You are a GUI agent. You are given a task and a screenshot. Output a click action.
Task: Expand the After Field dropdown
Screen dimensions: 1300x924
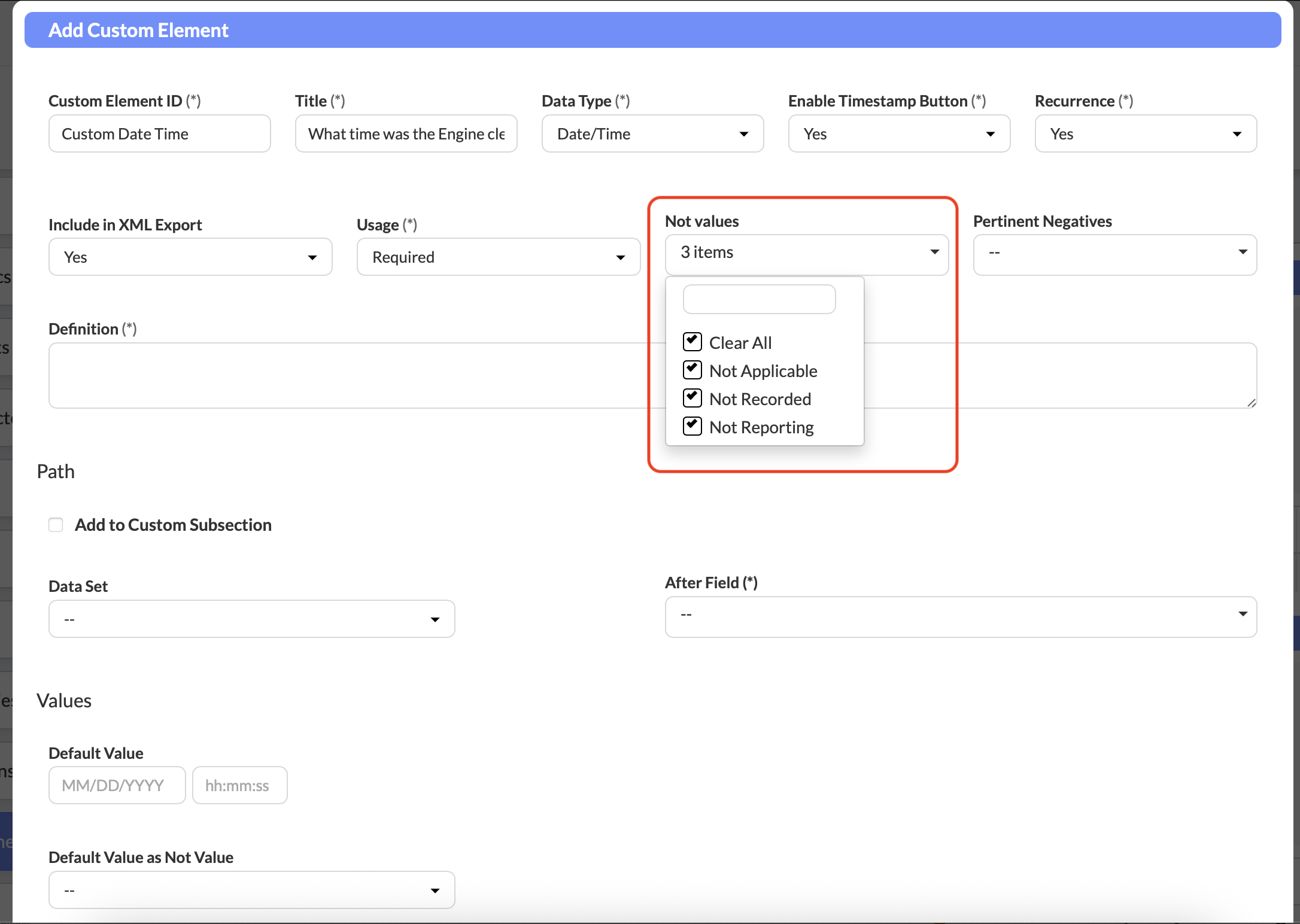(x=961, y=615)
